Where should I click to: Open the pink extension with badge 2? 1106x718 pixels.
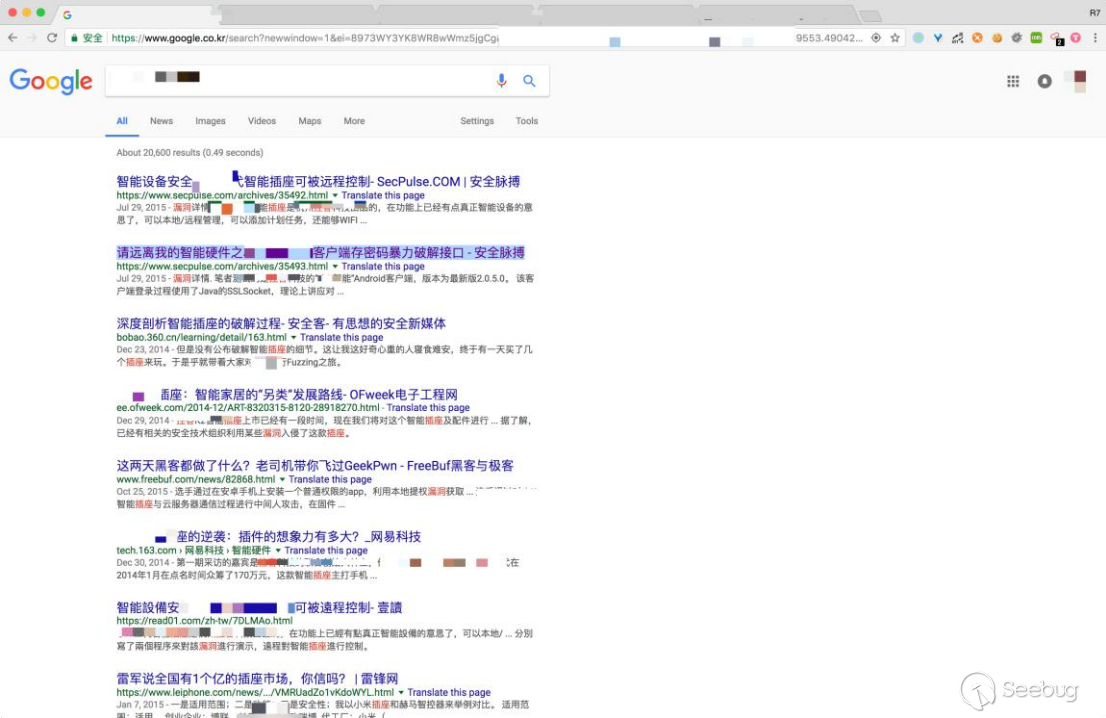(1057, 39)
